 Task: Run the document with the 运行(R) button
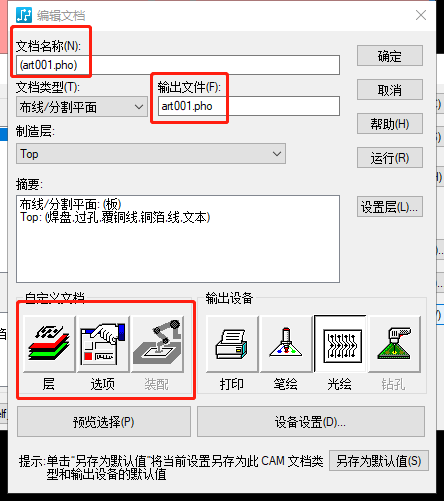(390, 158)
